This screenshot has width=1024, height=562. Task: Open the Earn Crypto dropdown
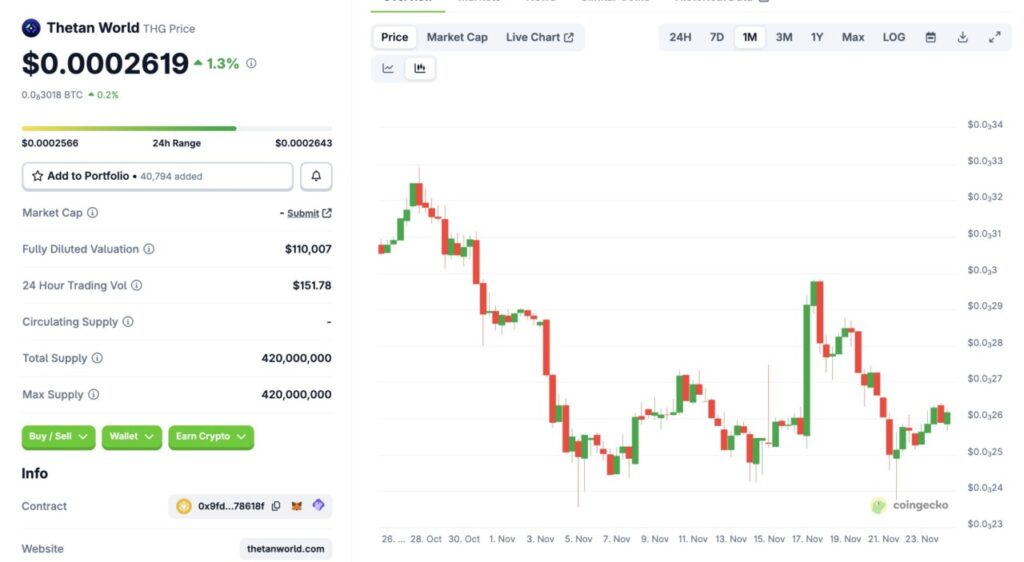210,437
